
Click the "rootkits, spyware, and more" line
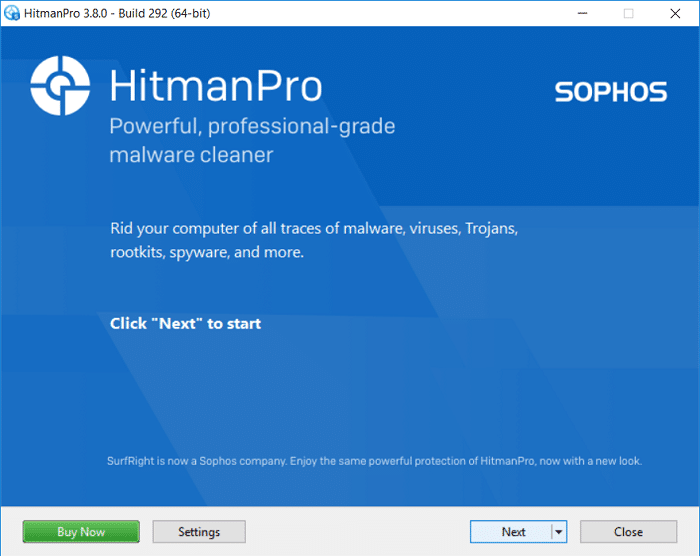207,253
